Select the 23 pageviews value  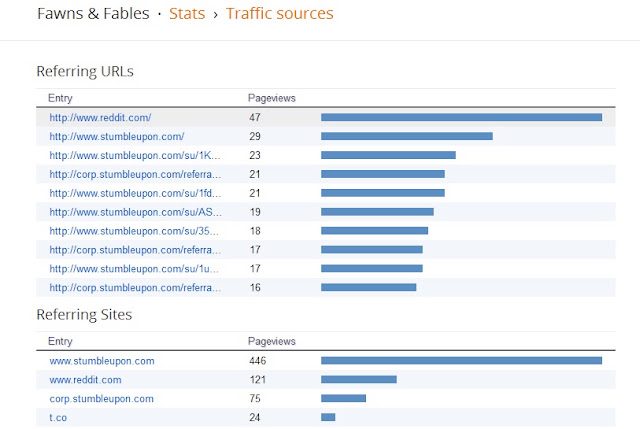pos(255,156)
